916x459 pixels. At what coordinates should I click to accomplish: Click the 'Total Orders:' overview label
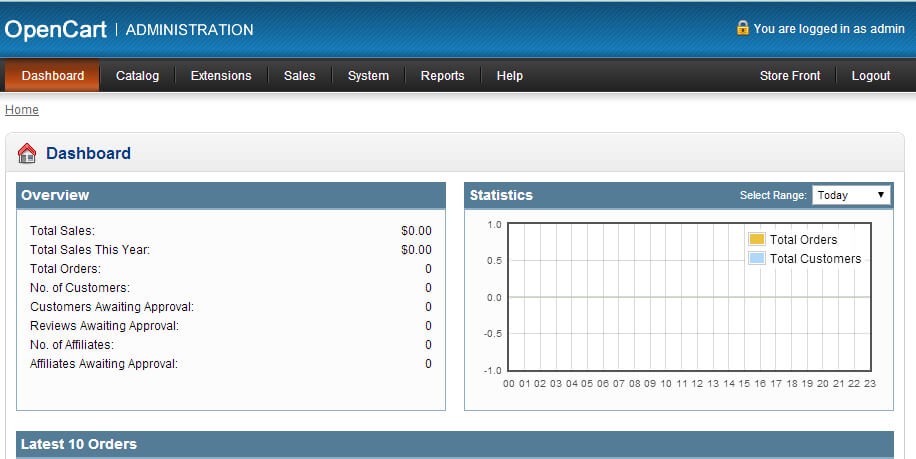[x=65, y=269]
